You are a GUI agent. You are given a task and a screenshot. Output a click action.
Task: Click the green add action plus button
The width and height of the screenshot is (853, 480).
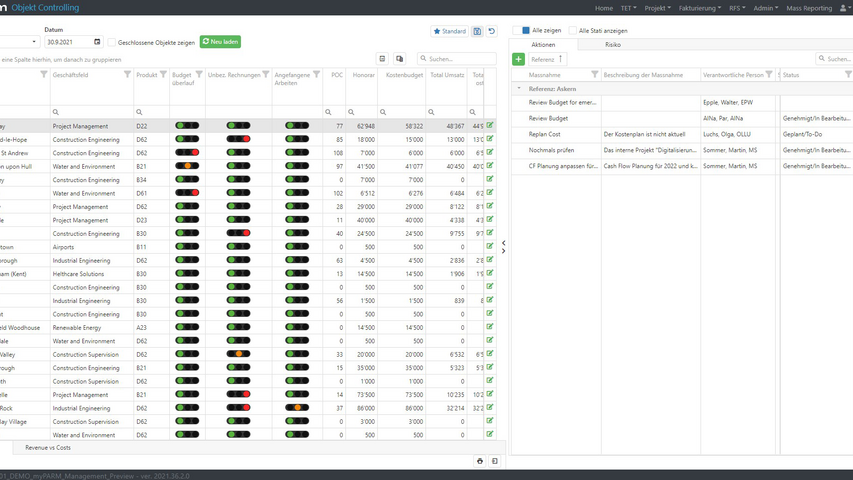(518, 60)
